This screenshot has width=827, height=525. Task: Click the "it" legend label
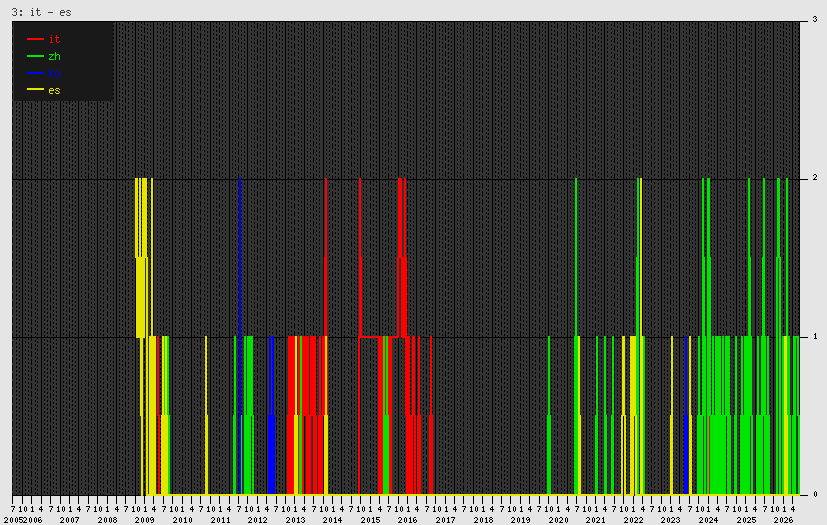tap(54, 39)
